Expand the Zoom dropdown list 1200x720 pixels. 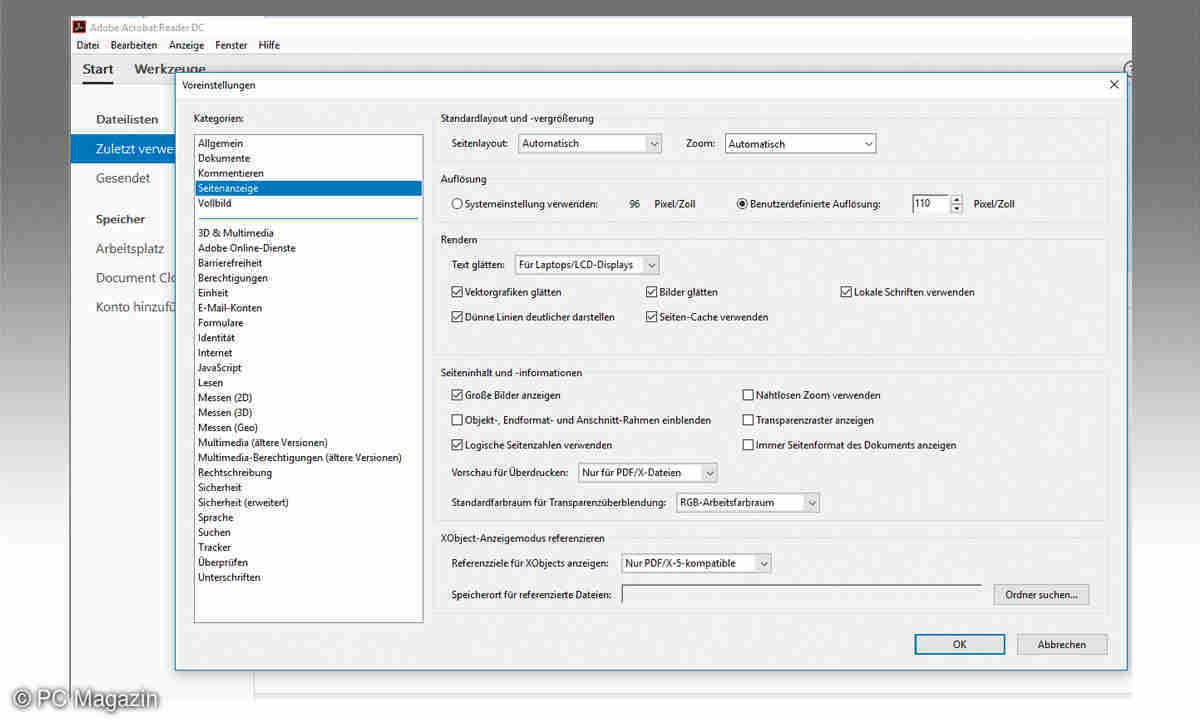pos(800,144)
